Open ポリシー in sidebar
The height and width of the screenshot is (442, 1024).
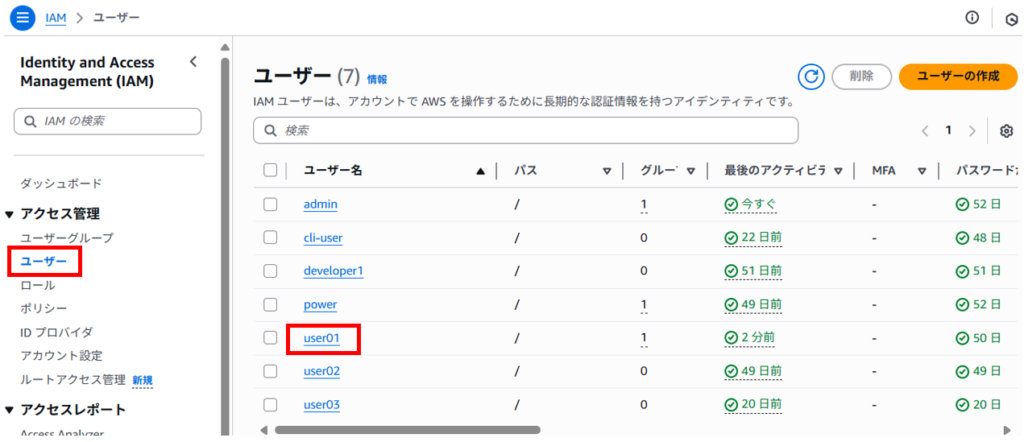(44, 308)
